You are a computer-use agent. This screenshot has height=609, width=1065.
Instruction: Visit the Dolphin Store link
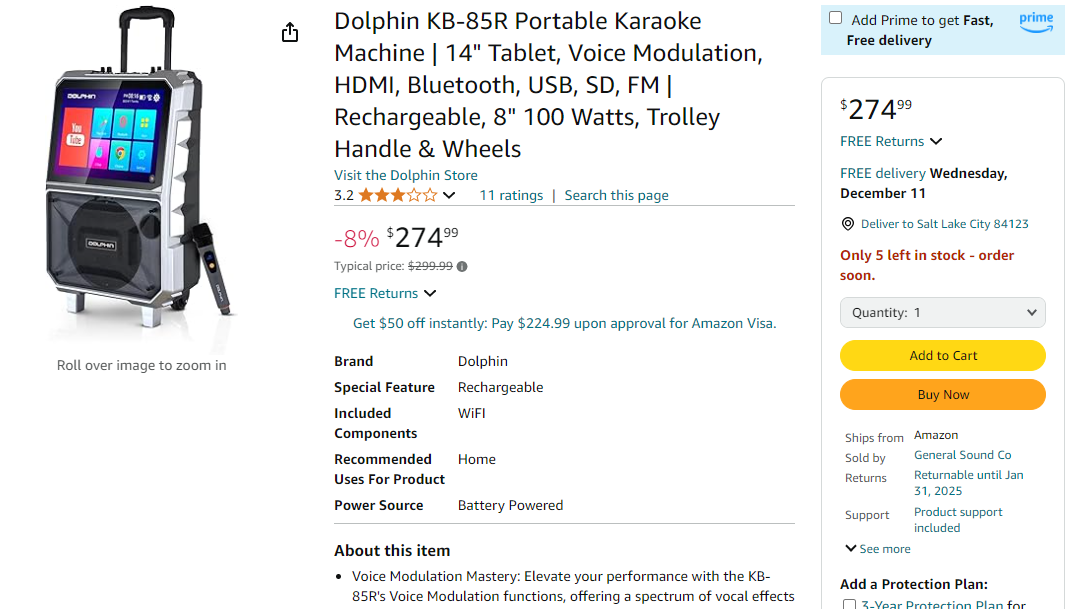click(405, 175)
